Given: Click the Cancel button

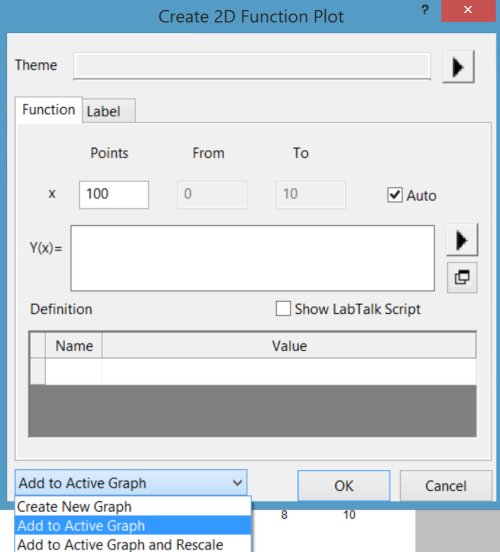Looking at the screenshot, I should pyautogui.click(x=445, y=486).
